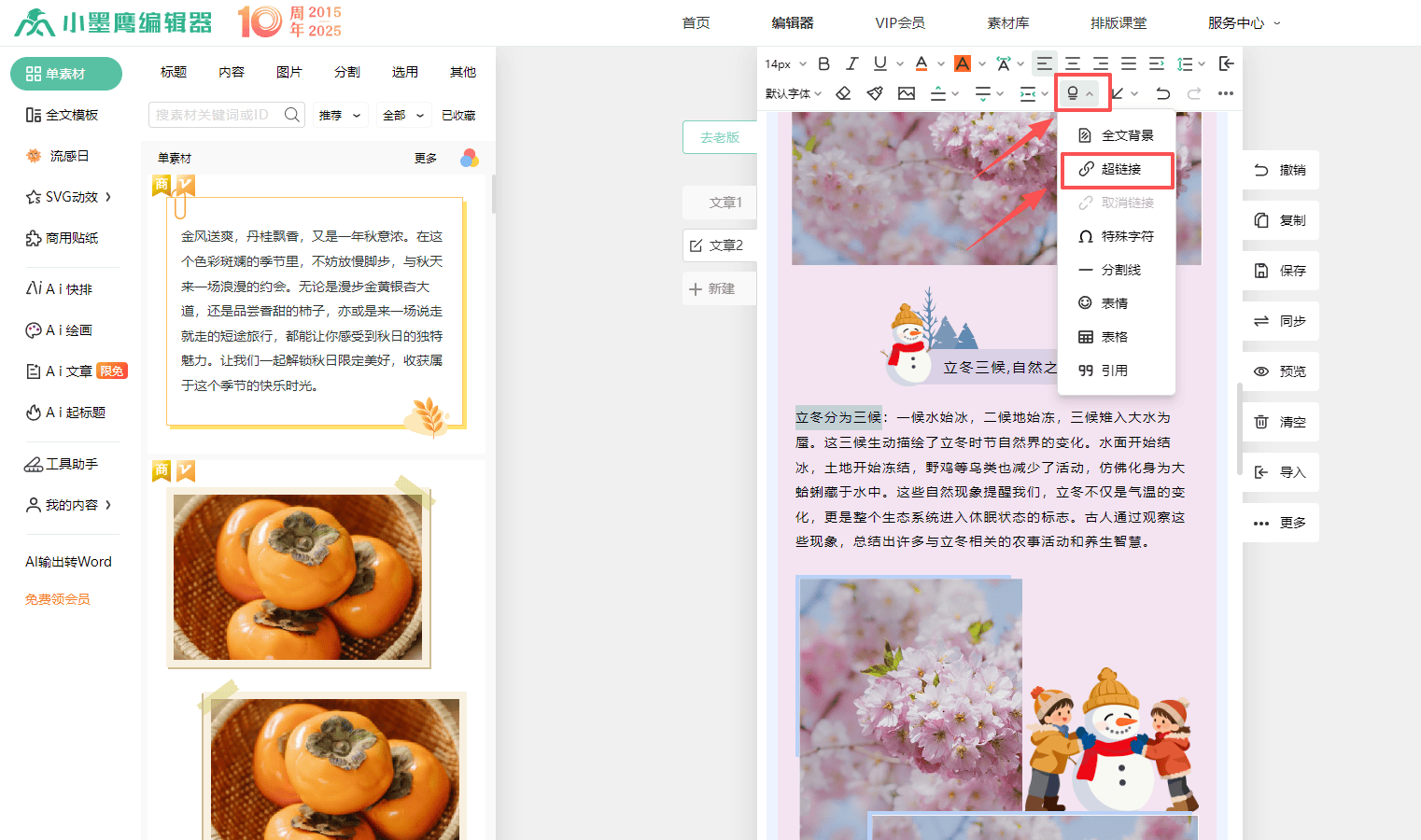Select 超链接 from the dropdown menu
Viewport: 1421px width, 840px height.
(1118, 169)
